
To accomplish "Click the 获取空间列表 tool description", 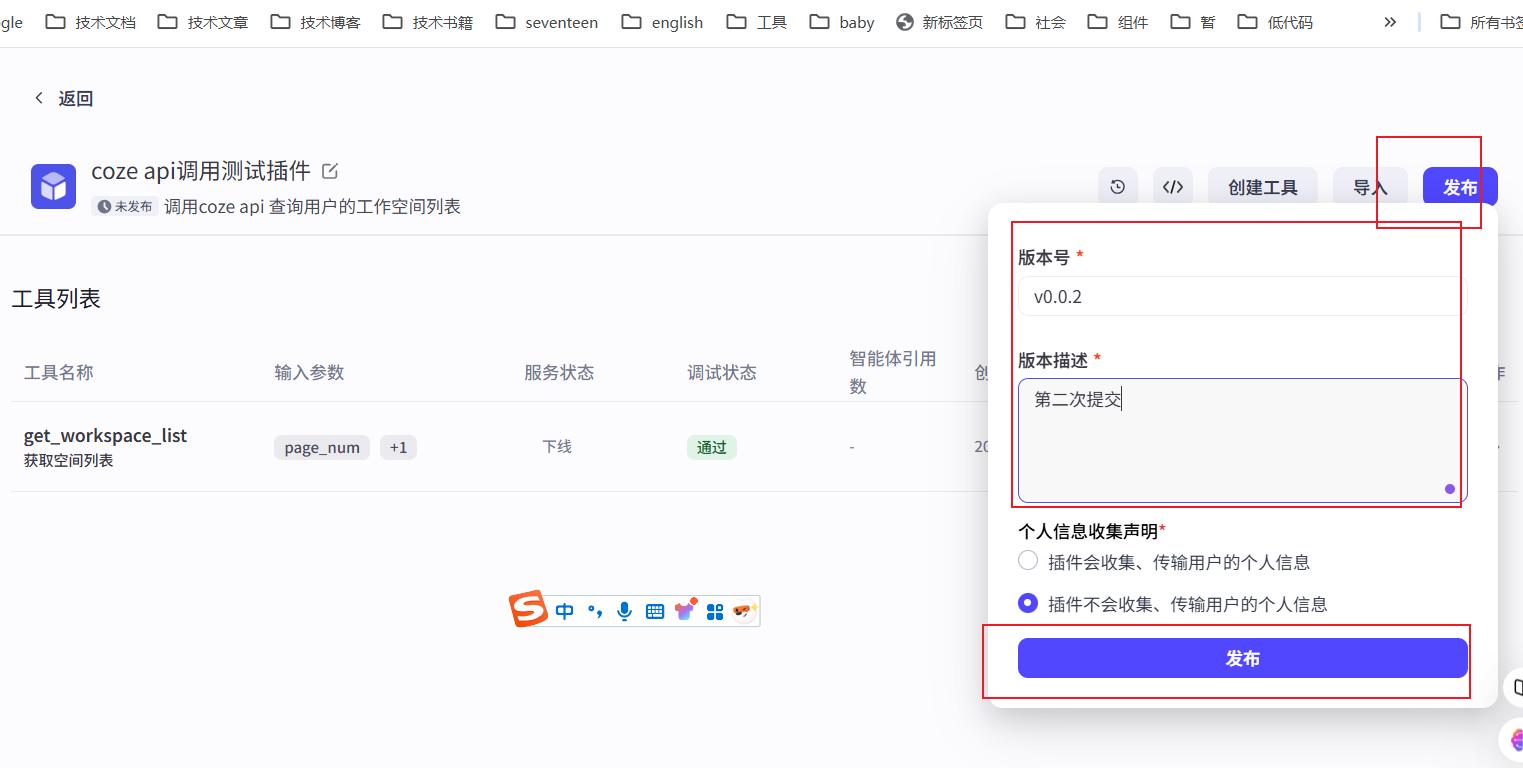I will click(69, 461).
